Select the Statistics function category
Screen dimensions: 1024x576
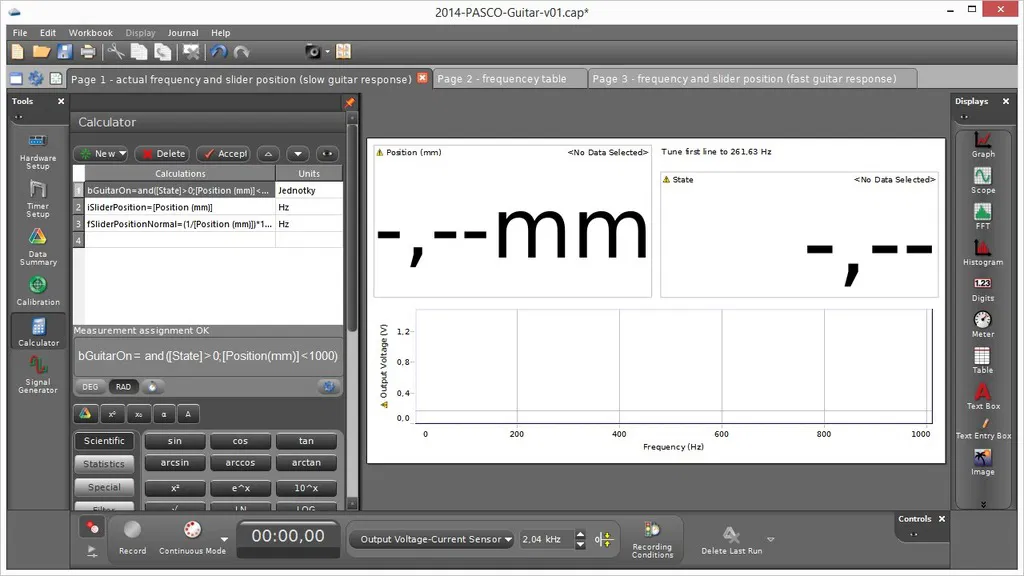click(x=104, y=464)
